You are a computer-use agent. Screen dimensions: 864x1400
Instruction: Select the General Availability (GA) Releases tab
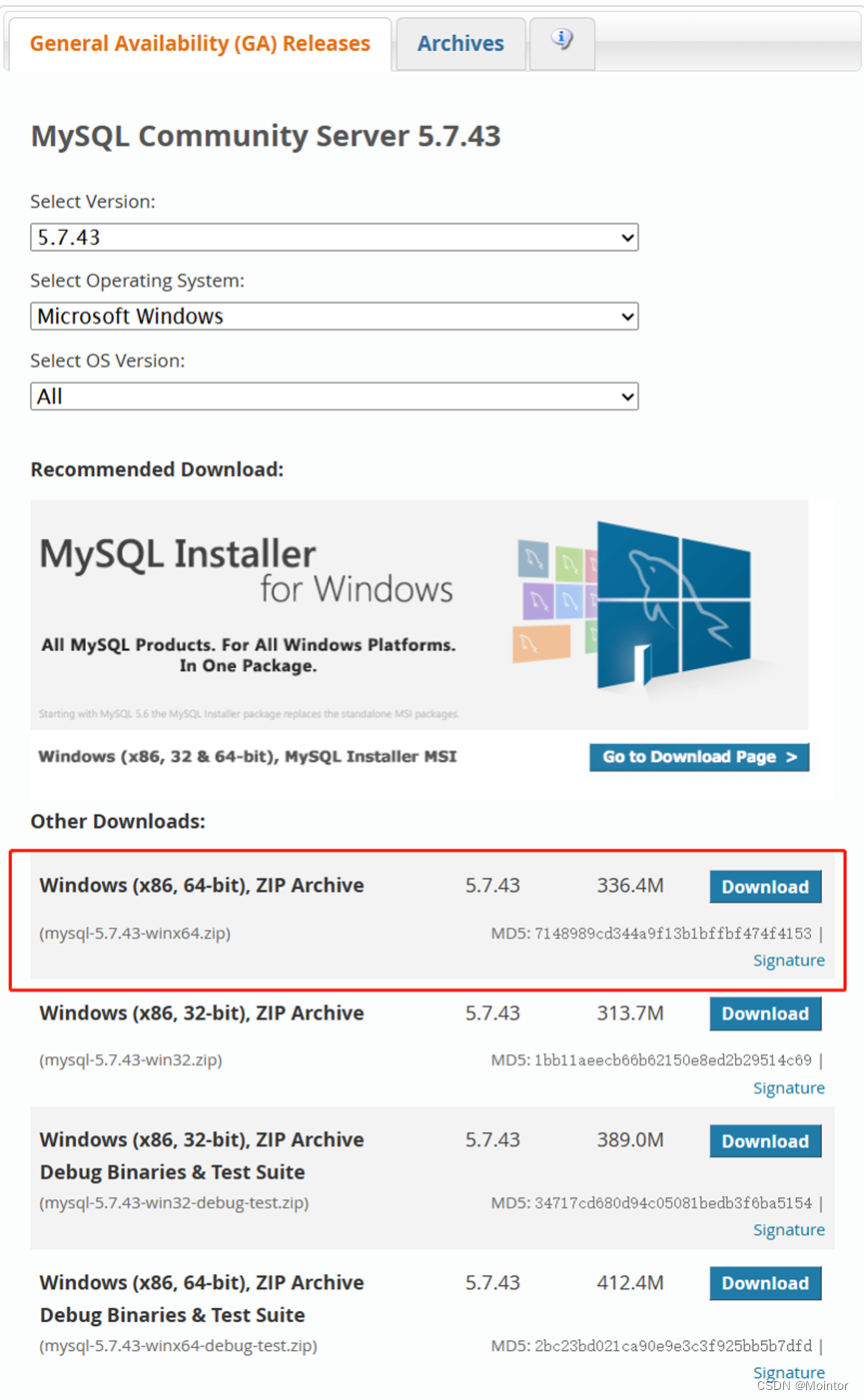click(x=199, y=43)
